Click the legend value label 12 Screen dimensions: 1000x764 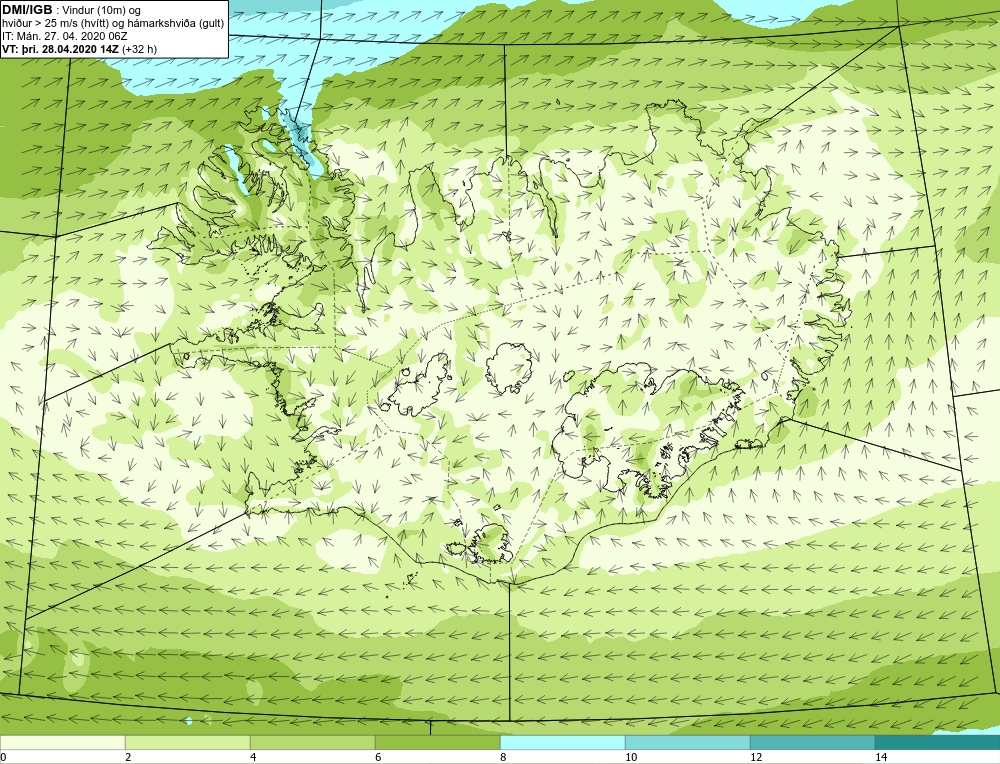pyautogui.click(x=756, y=757)
